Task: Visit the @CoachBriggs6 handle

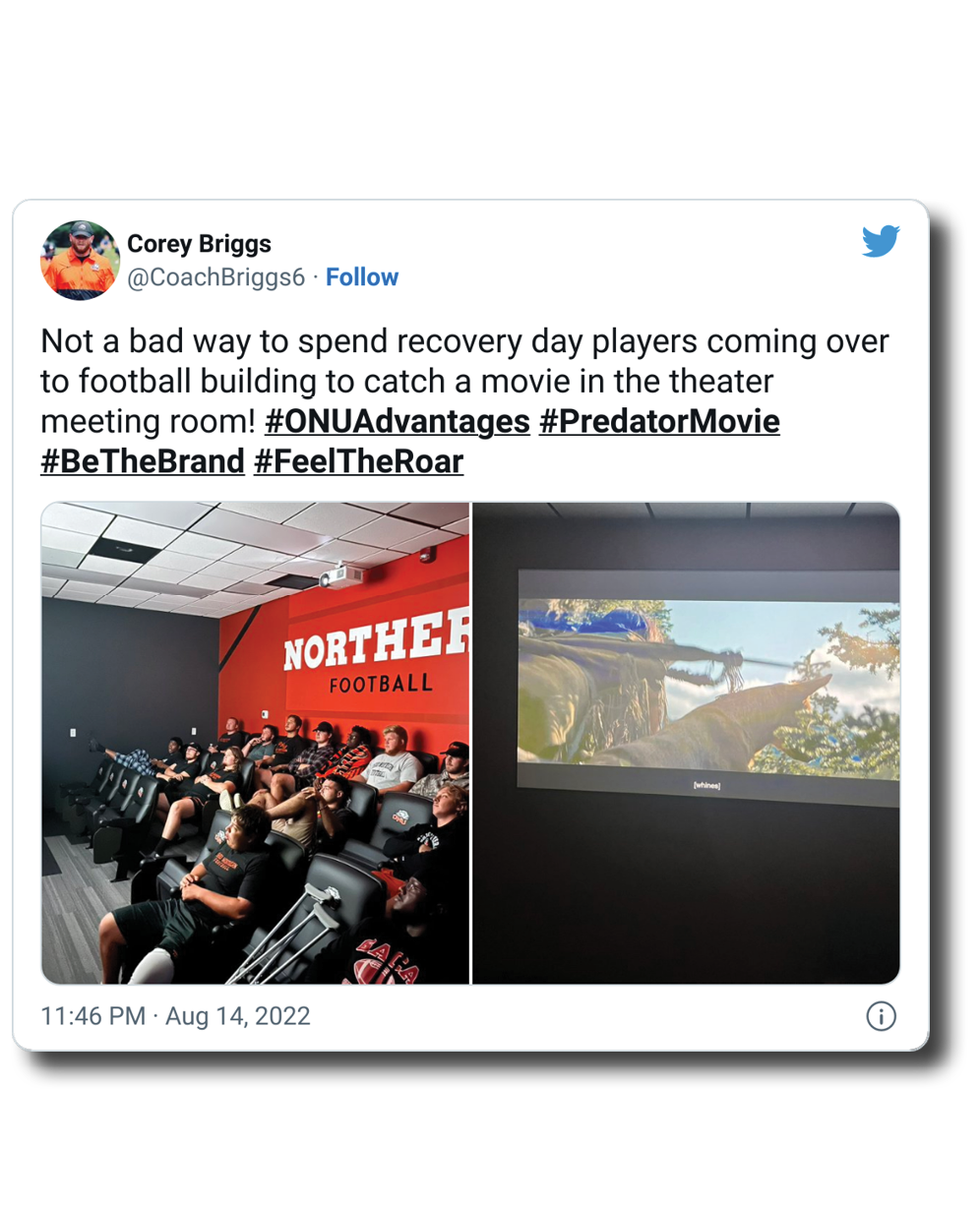Action: (216, 277)
